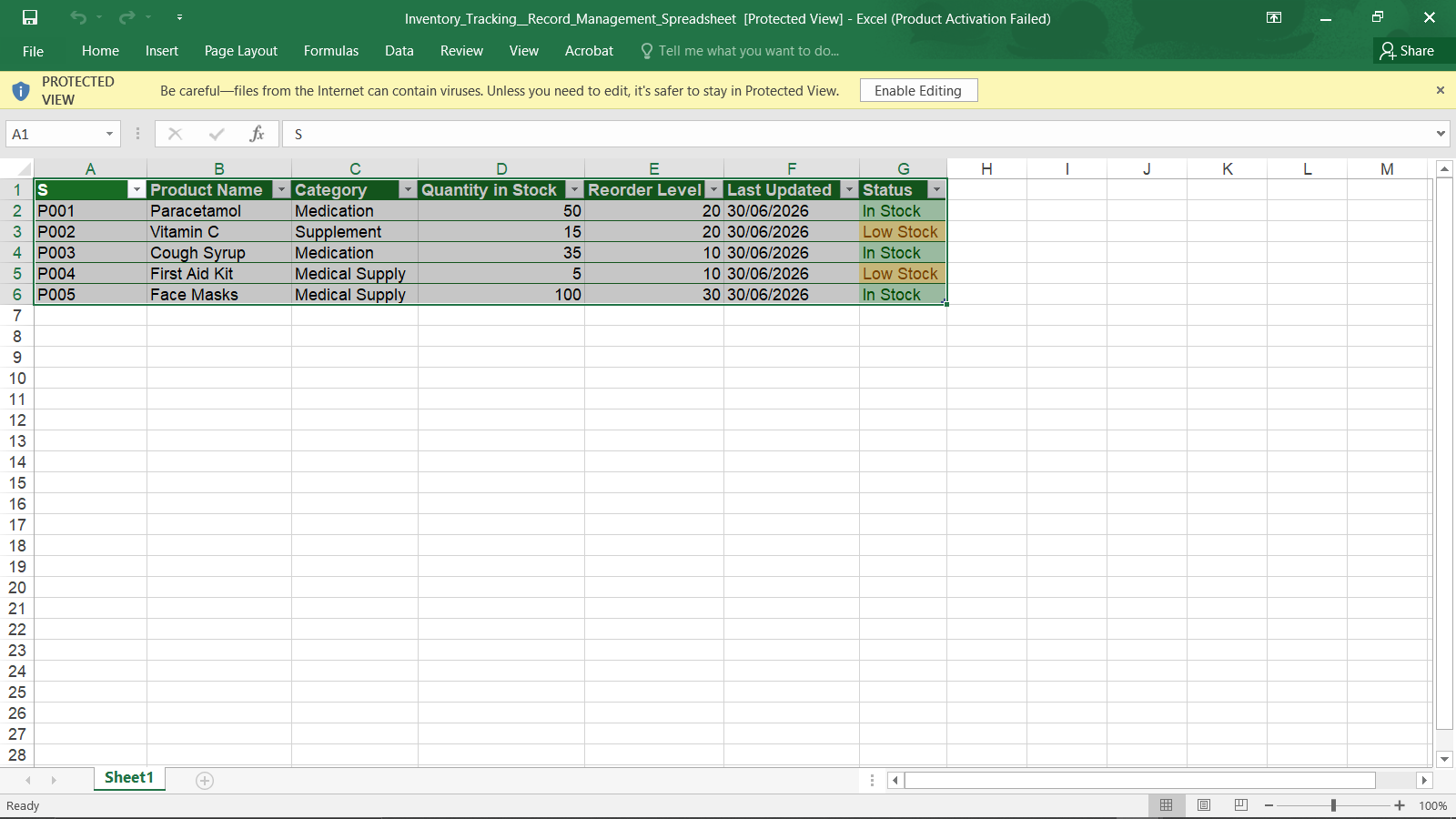Open the Formulas tab
Viewport: 1456px width, 819px height.
(x=331, y=51)
